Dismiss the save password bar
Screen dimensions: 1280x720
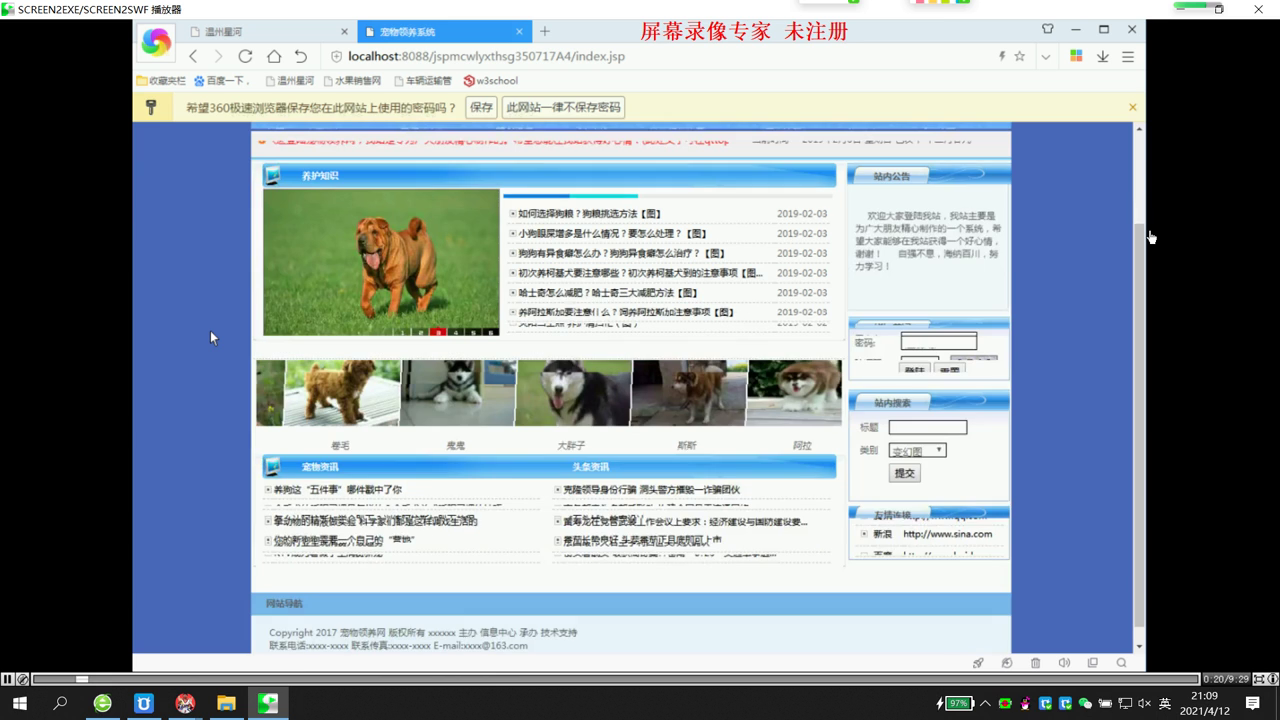1133,107
